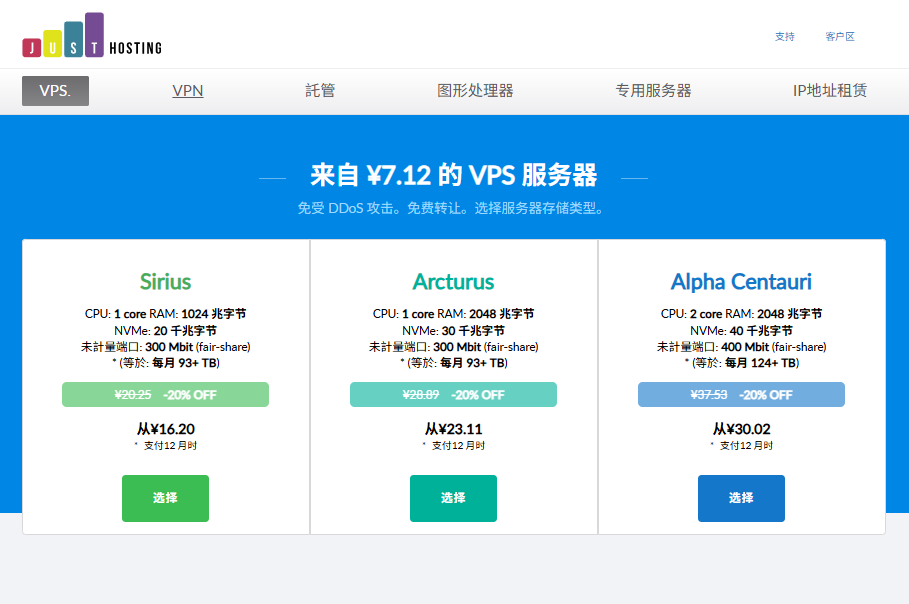
Task: Click the Sirius price 从¥16.20
Action: (166, 428)
